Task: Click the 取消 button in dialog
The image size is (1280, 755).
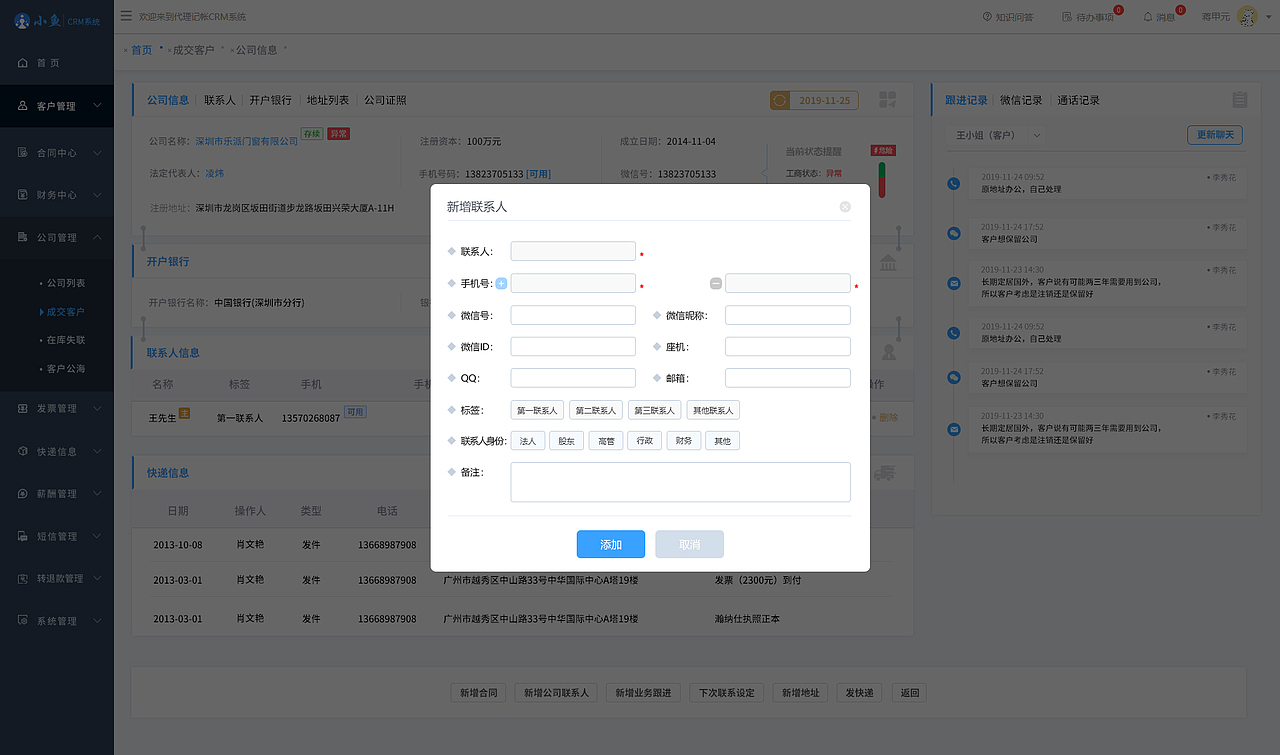Action: 690,544
